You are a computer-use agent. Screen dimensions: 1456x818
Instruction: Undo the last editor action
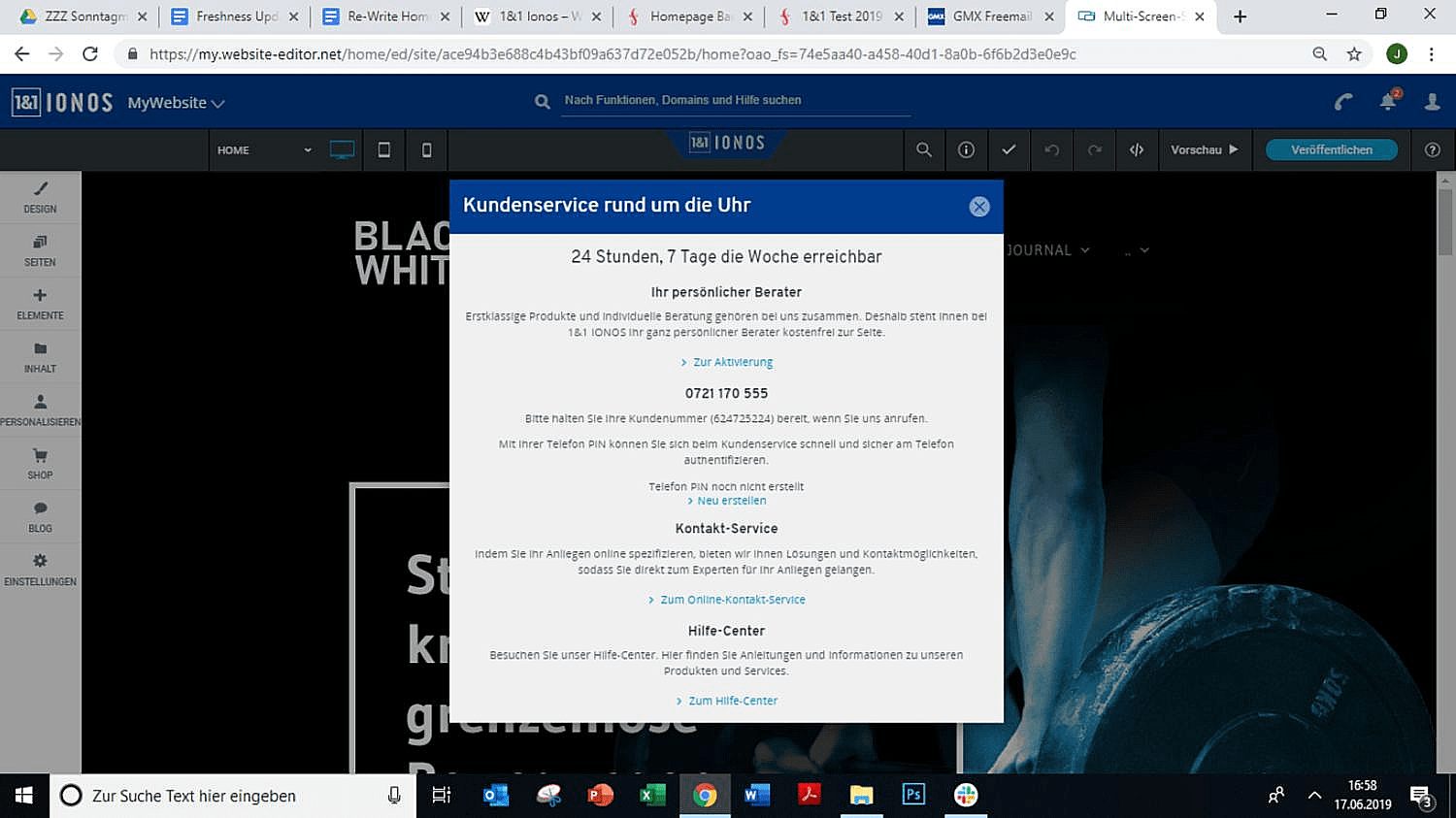coord(1051,149)
